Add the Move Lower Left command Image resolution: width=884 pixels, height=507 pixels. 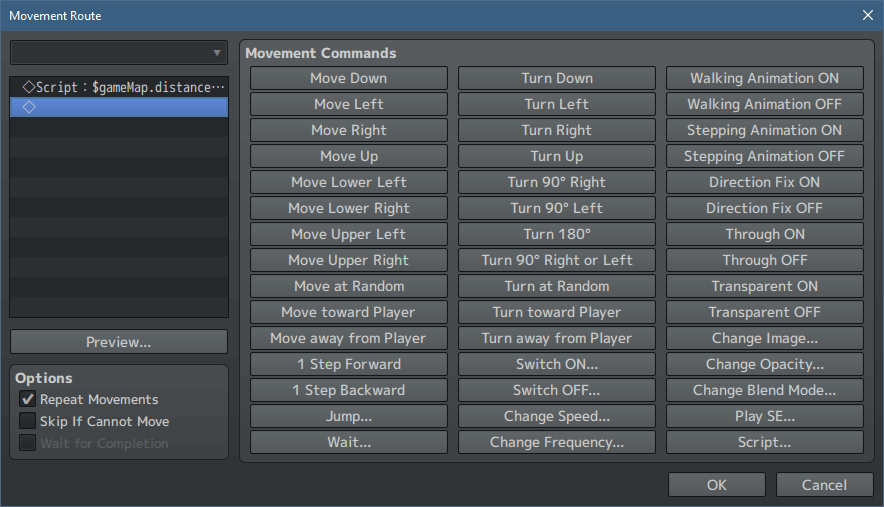click(x=349, y=182)
